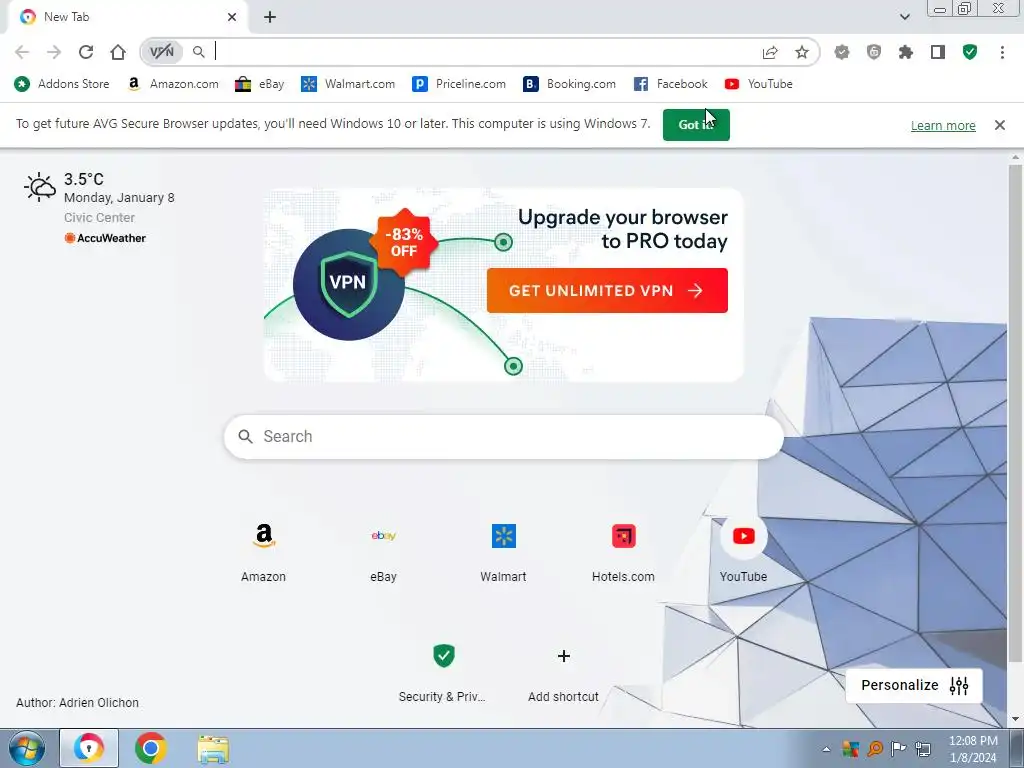Expand the tab search chevron
The height and width of the screenshot is (768, 1024).
click(x=904, y=17)
